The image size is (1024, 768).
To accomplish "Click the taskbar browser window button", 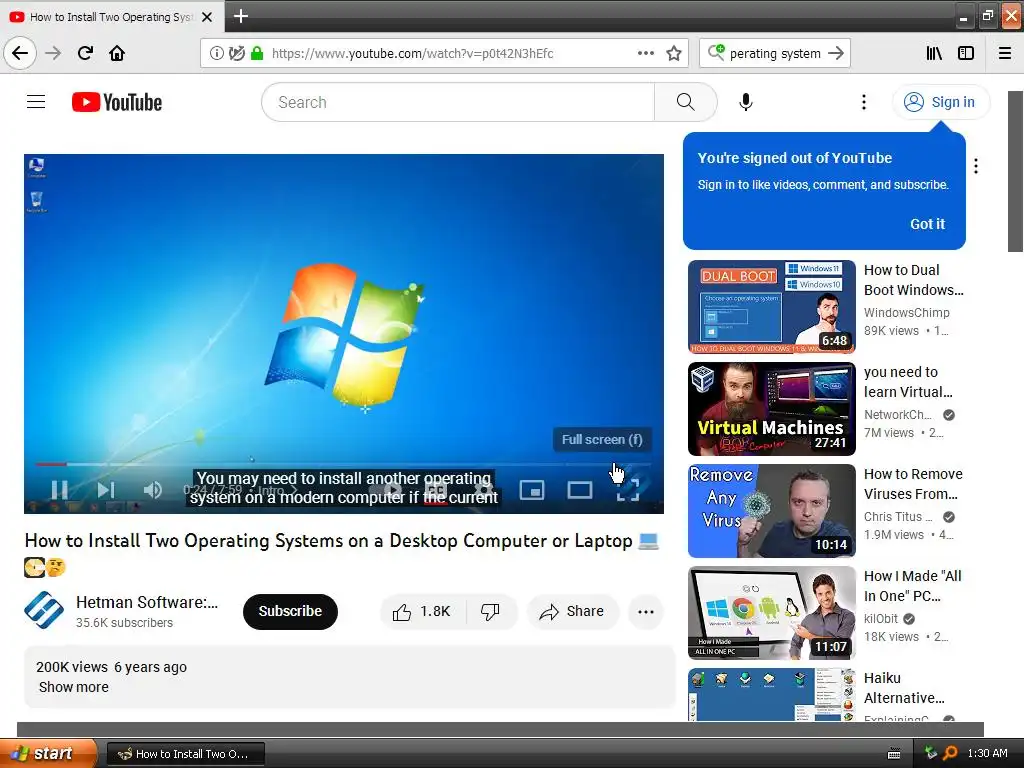I will click(x=185, y=754).
